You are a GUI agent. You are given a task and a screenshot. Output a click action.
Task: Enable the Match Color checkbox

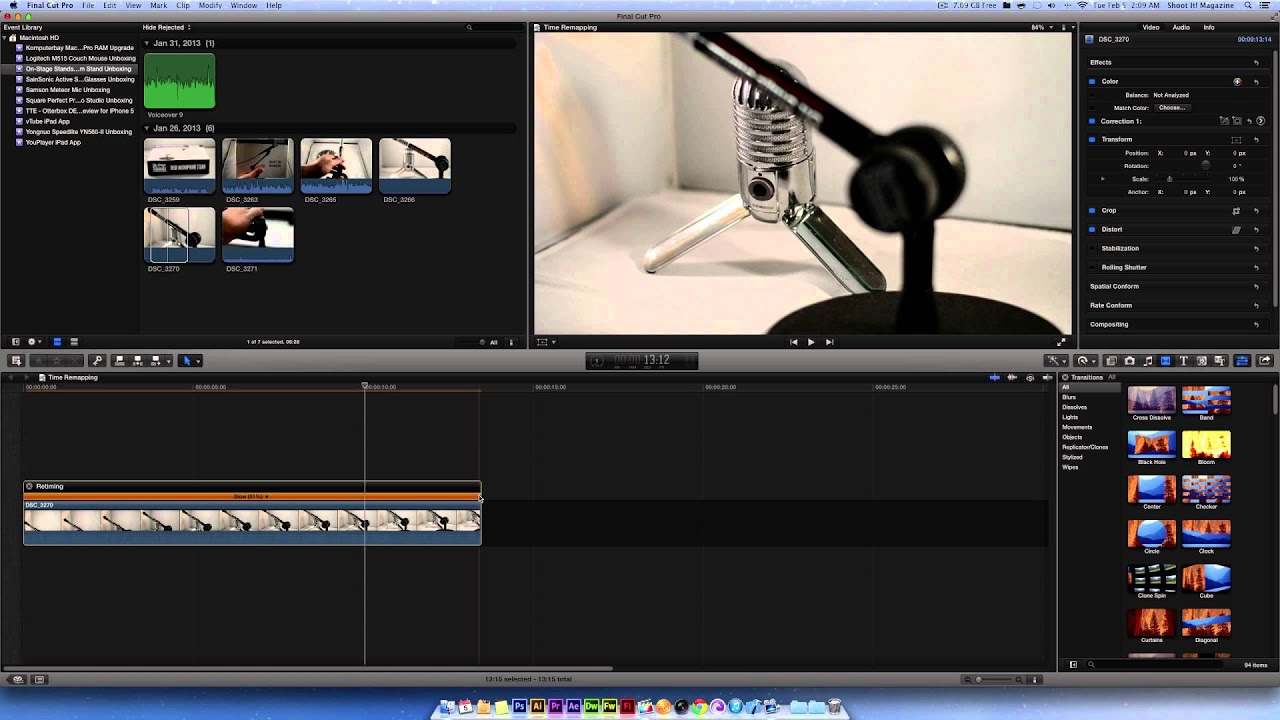tap(1092, 108)
